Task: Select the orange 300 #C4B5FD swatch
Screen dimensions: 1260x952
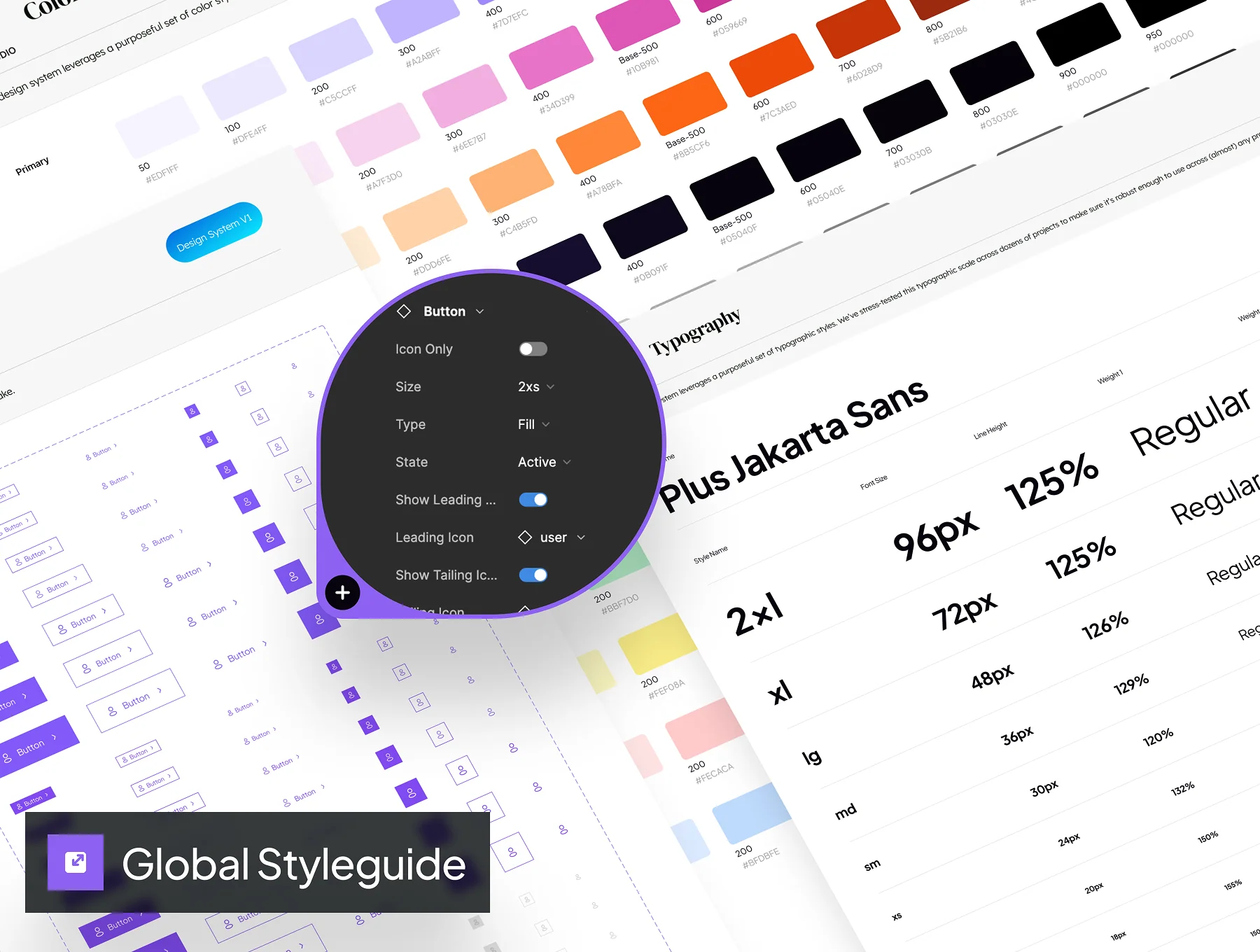Action: (x=512, y=181)
